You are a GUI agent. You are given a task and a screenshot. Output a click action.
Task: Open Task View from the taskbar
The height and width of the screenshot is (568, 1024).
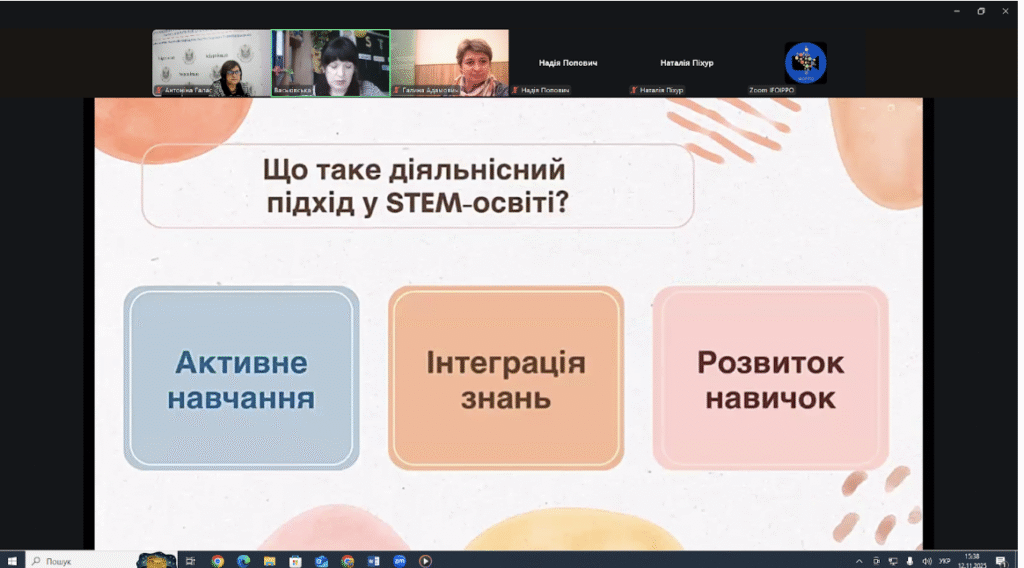tap(191, 561)
